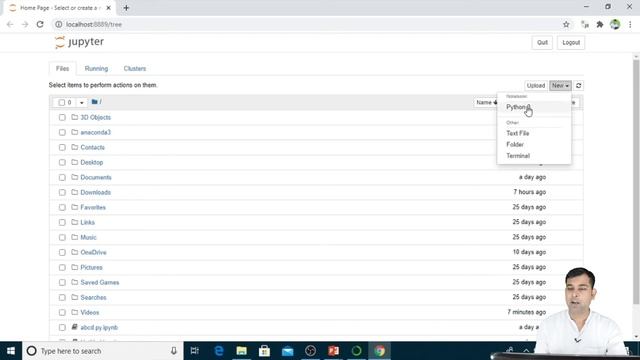The image size is (640, 360).
Task: Click the Upload button
Action: pos(536,86)
